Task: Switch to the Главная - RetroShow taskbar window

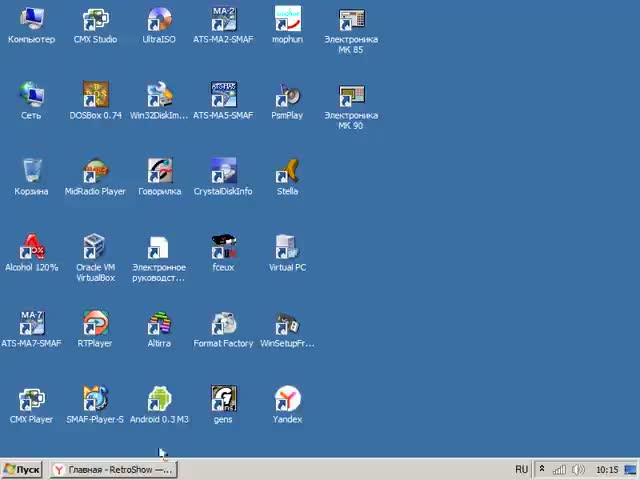Action: click(x=112, y=469)
